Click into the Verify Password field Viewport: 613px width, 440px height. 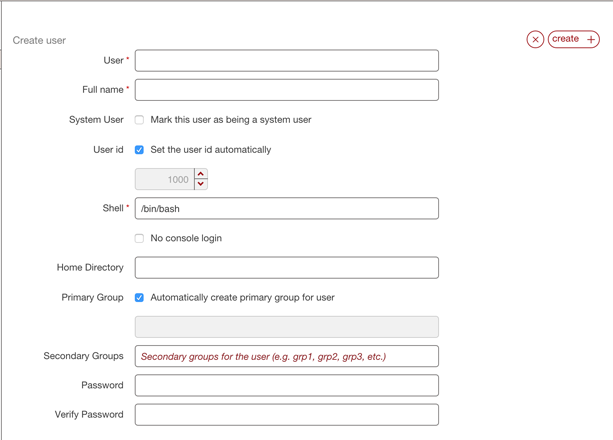coord(287,415)
